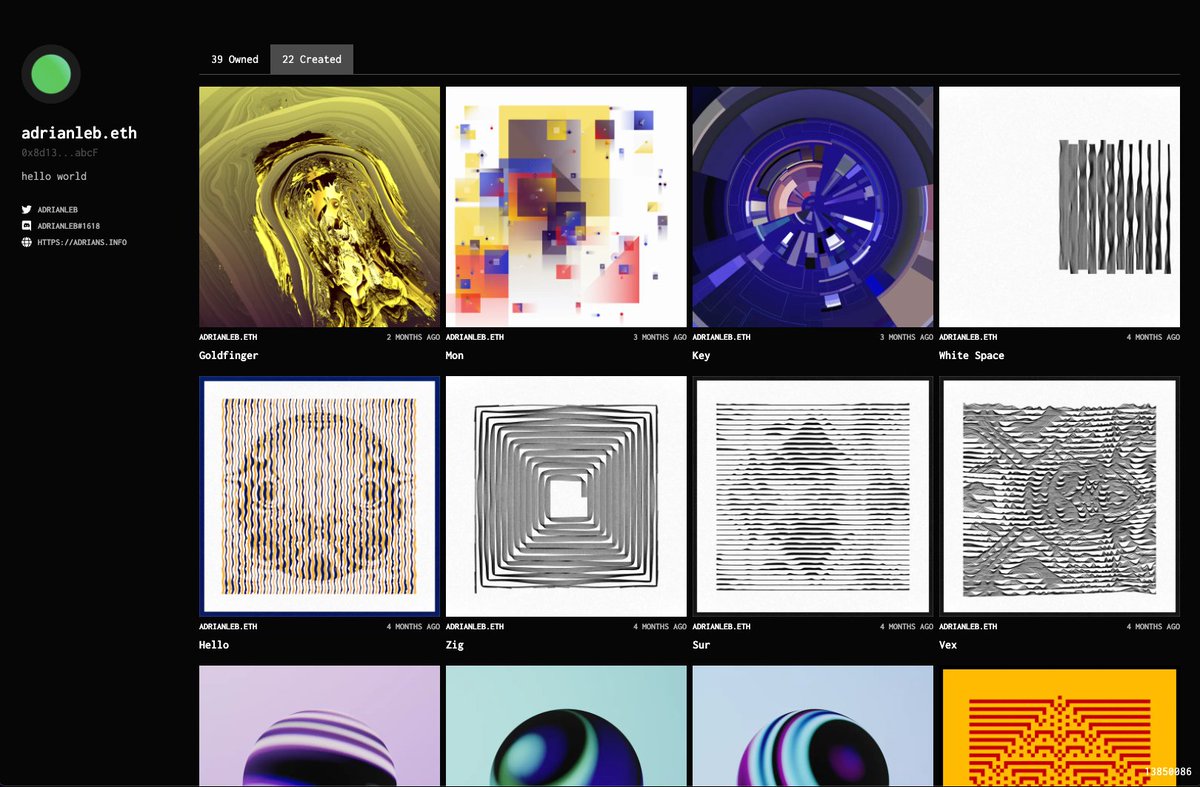
Task: Click 4 MONTHS AGO timestamp under Hello artwork
Action: click(x=413, y=627)
